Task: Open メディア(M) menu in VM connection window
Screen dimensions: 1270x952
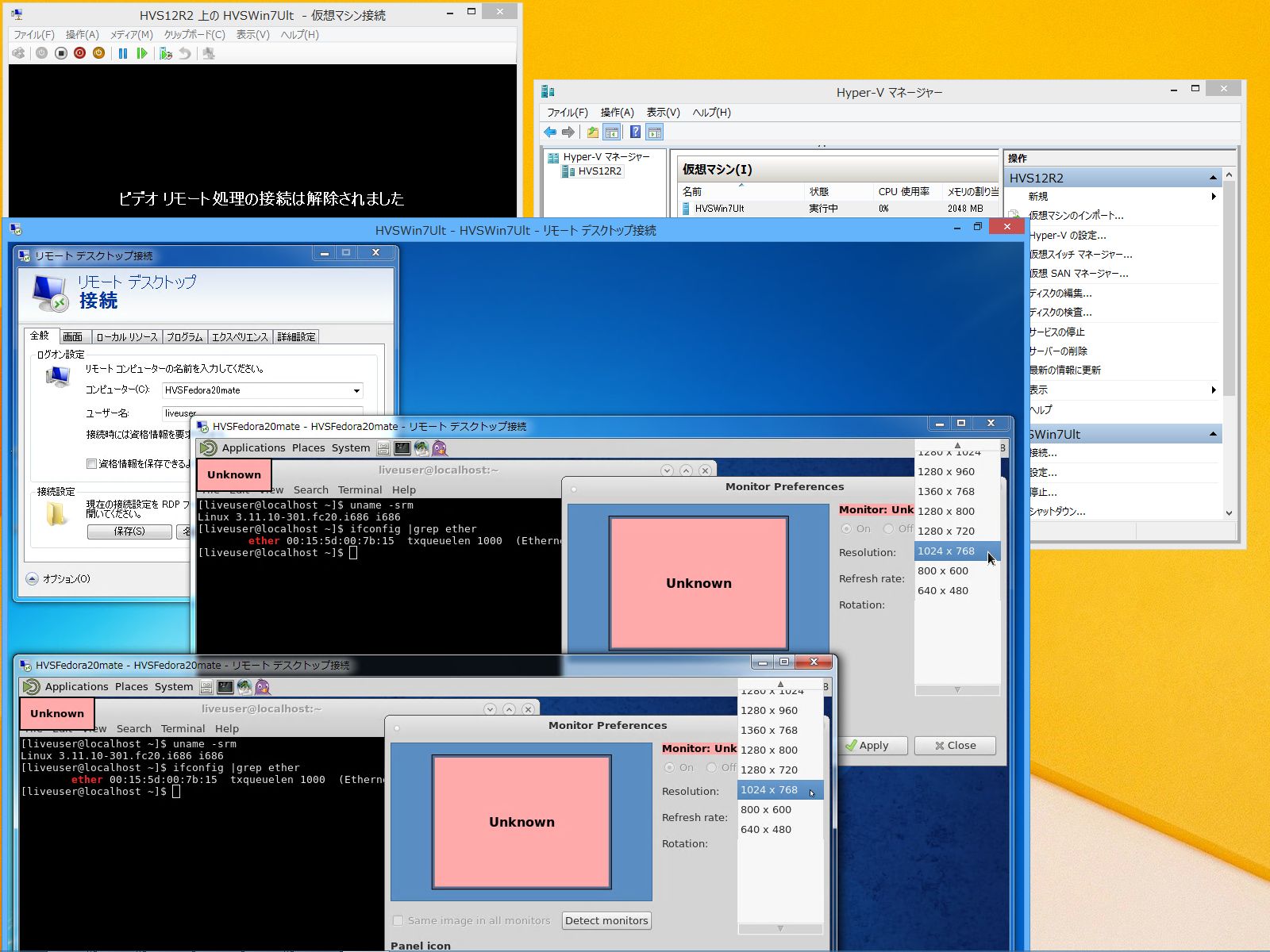Action: pyautogui.click(x=132, y=35)
